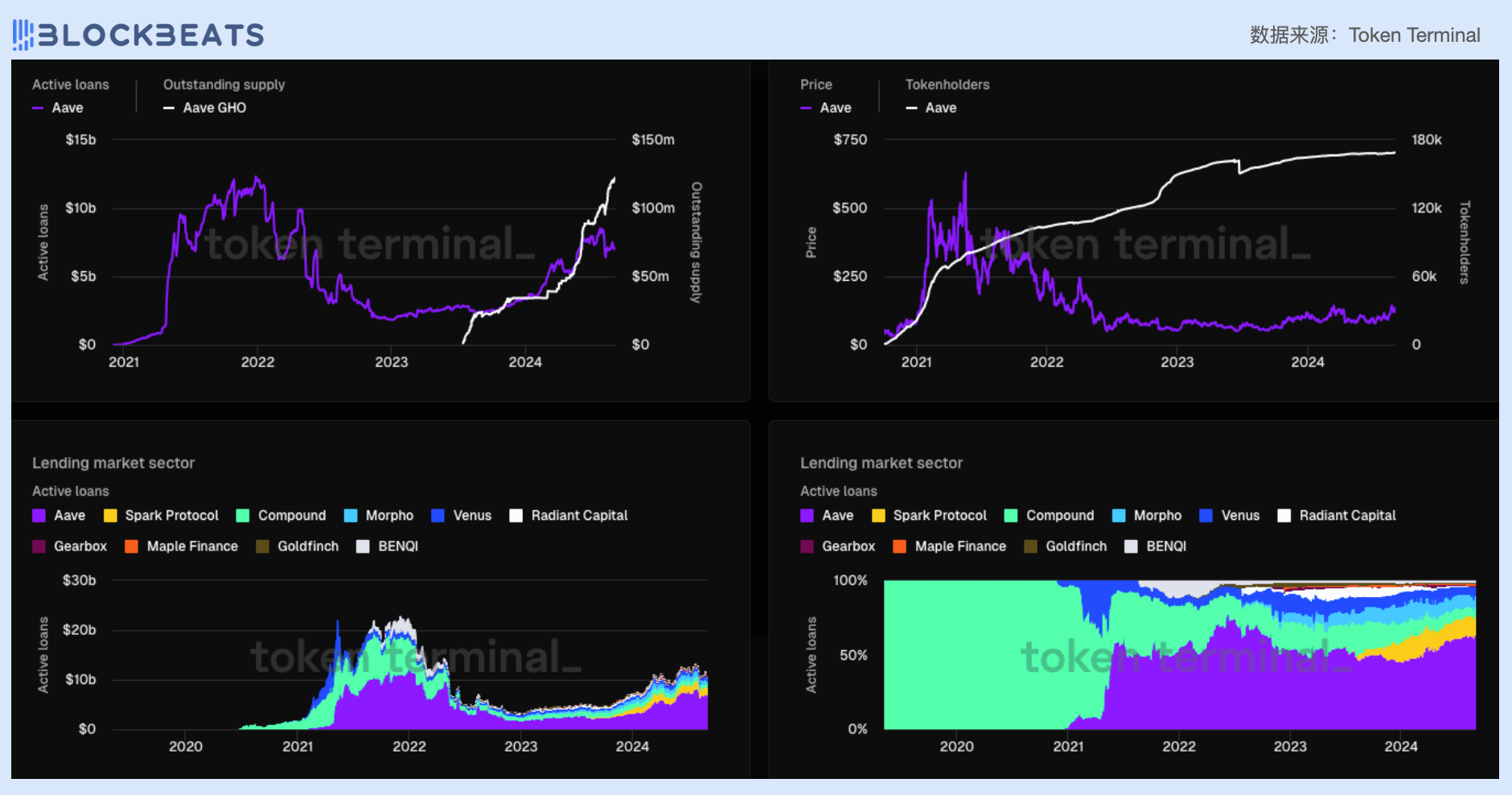This screenshot has width=1512, height=795.
Task: Open the Token Terminal data source link
Action: click(1414, 35)
